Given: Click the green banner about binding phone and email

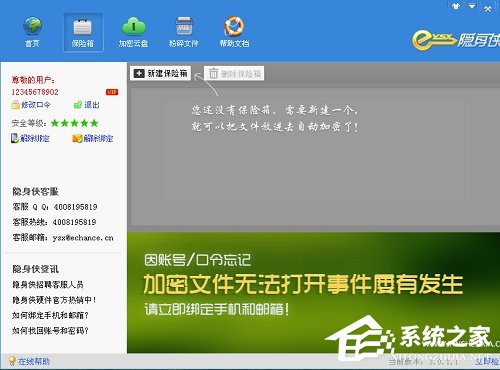Looking at the screenshot, I should click(313, 293).
